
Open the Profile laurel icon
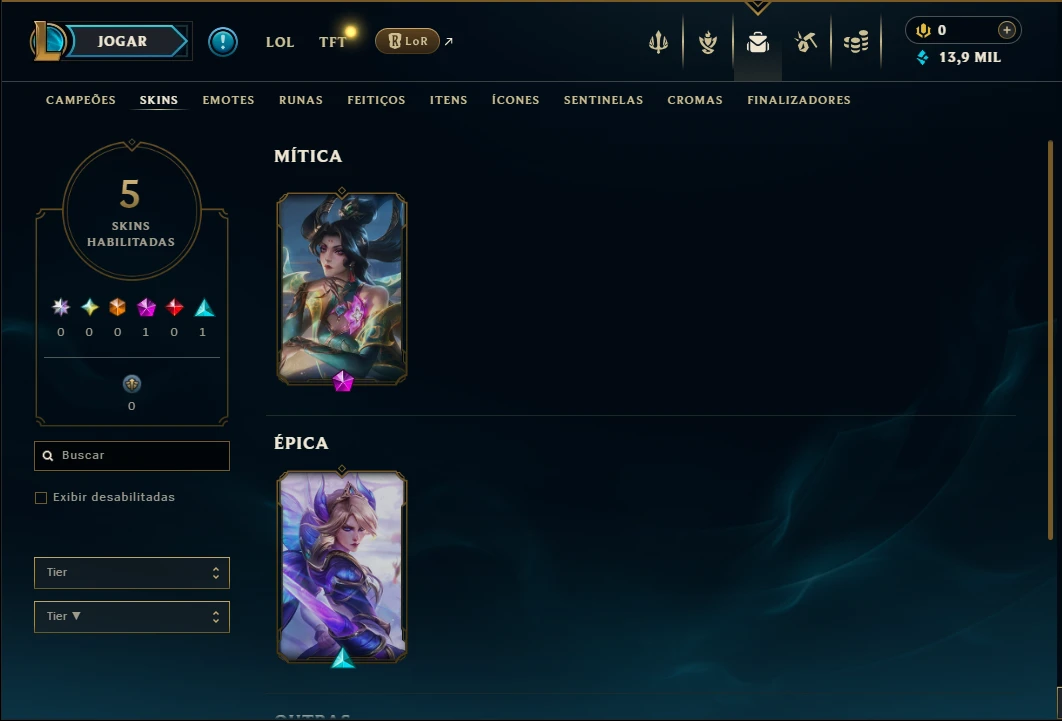click(708, 43)
